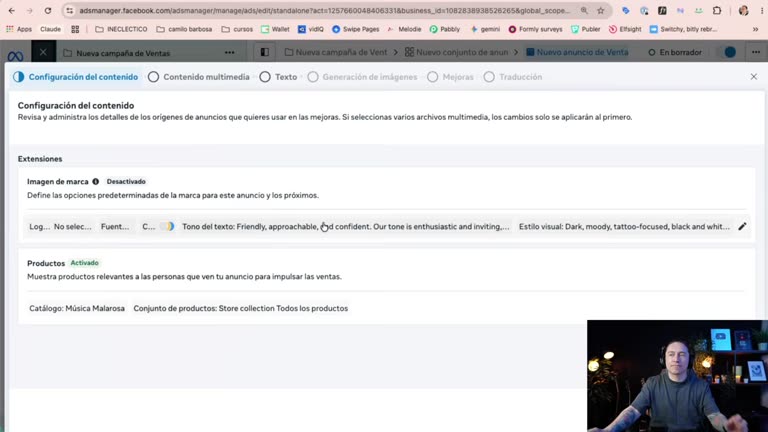768x432 pixels.
Task: Show info about Imagen de marca
Action: click(96, 181)
